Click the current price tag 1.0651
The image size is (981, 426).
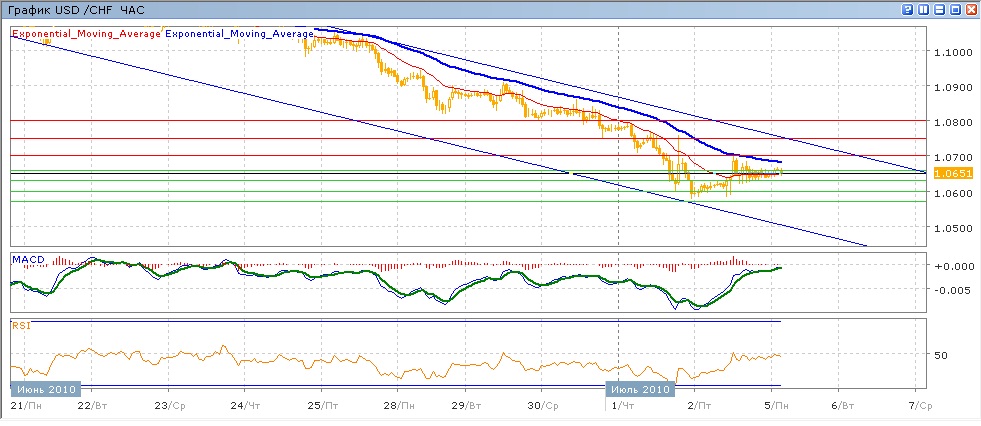click(952, 173)
